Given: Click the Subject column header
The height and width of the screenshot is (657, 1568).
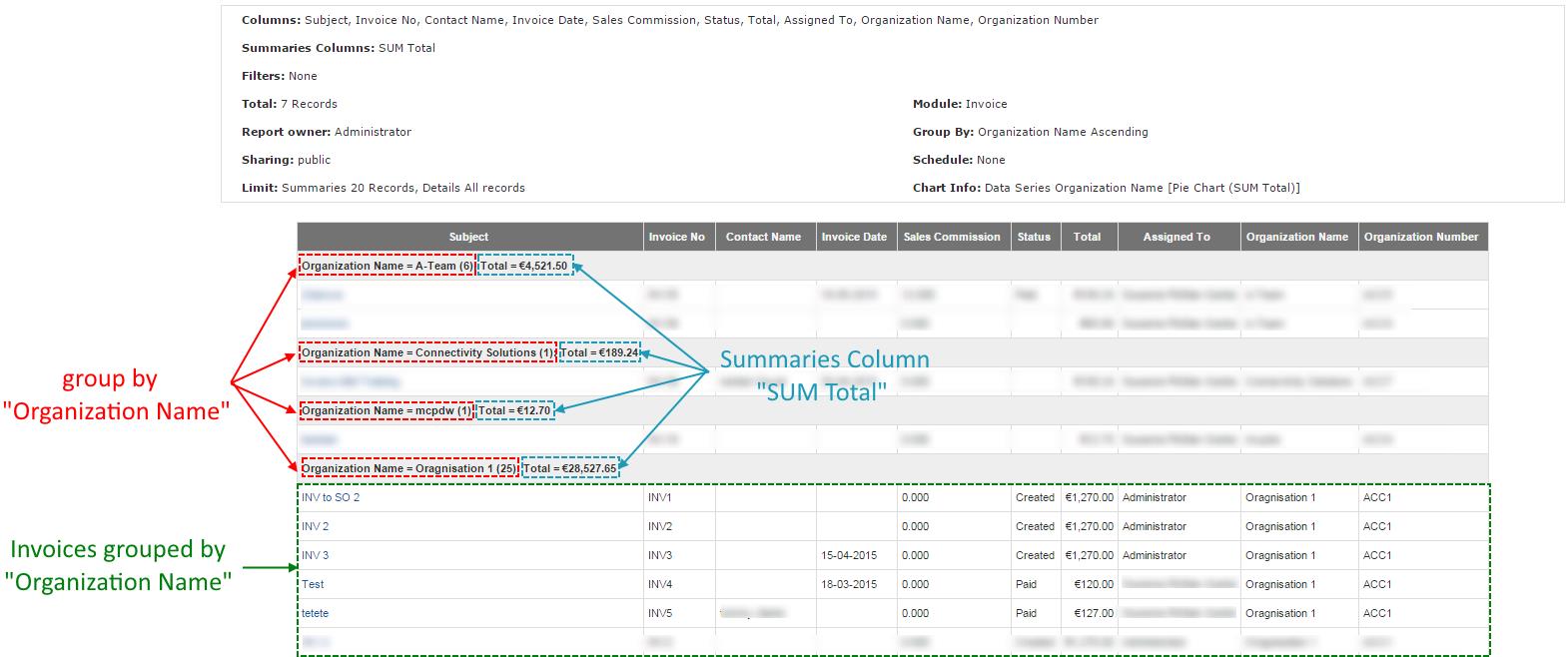Looking at the screenshot, I should coord(468,237).
